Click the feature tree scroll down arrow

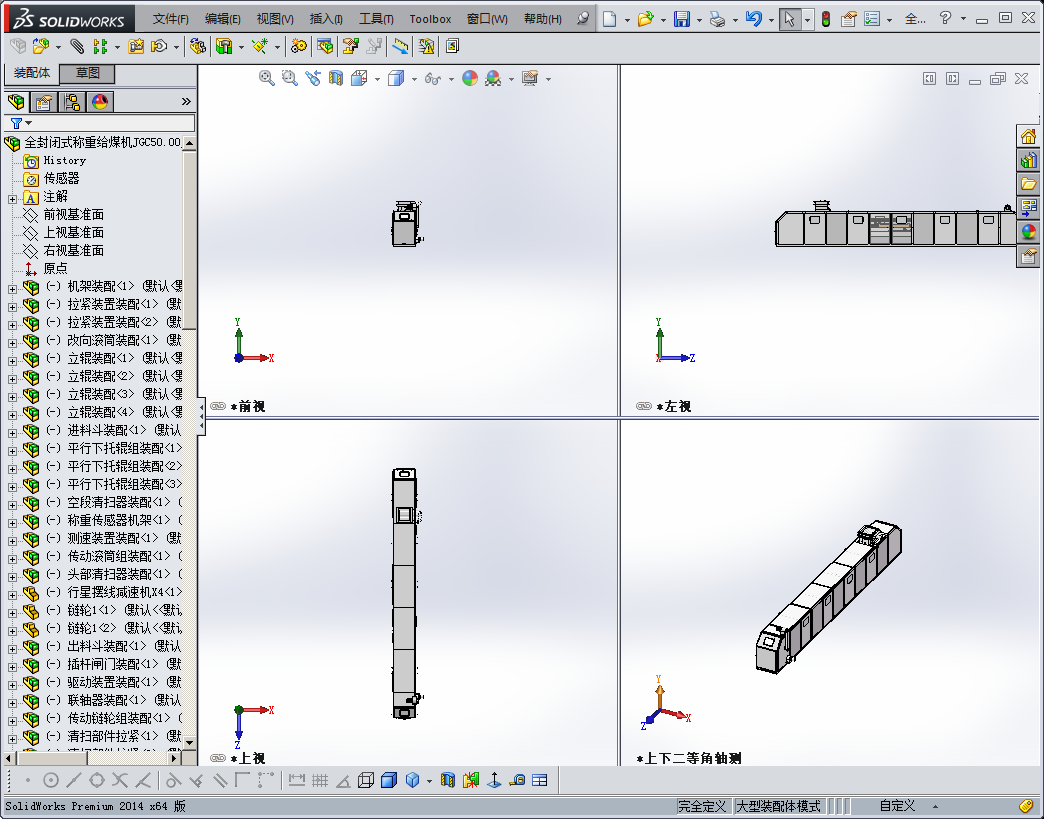click(190, 742)
